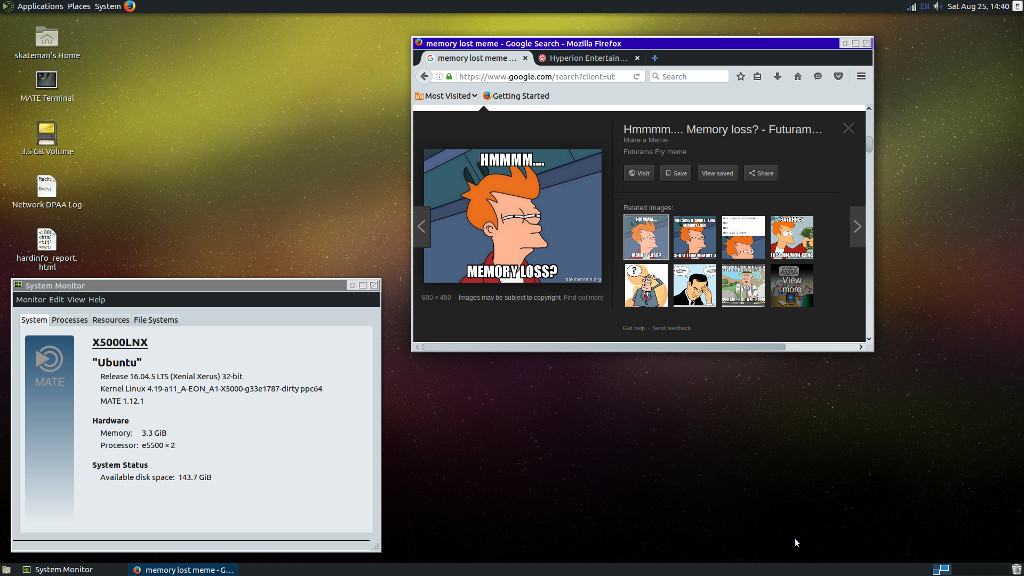1024x576 pixels.
Task: Open the Places menu
Action: click(79, 7)
